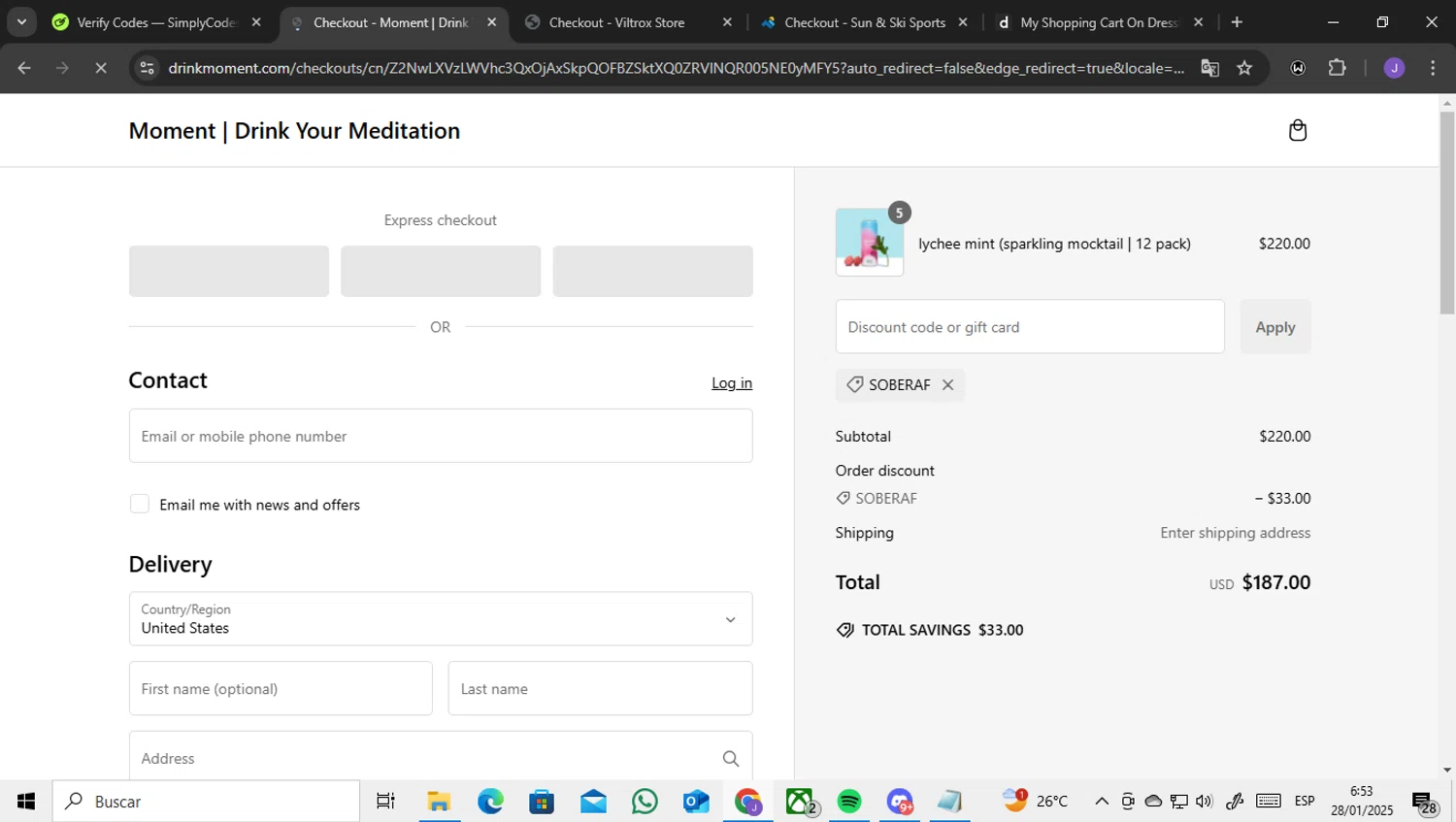Open the tab search dropdown arrow
1456x822 pixels.
21,22
